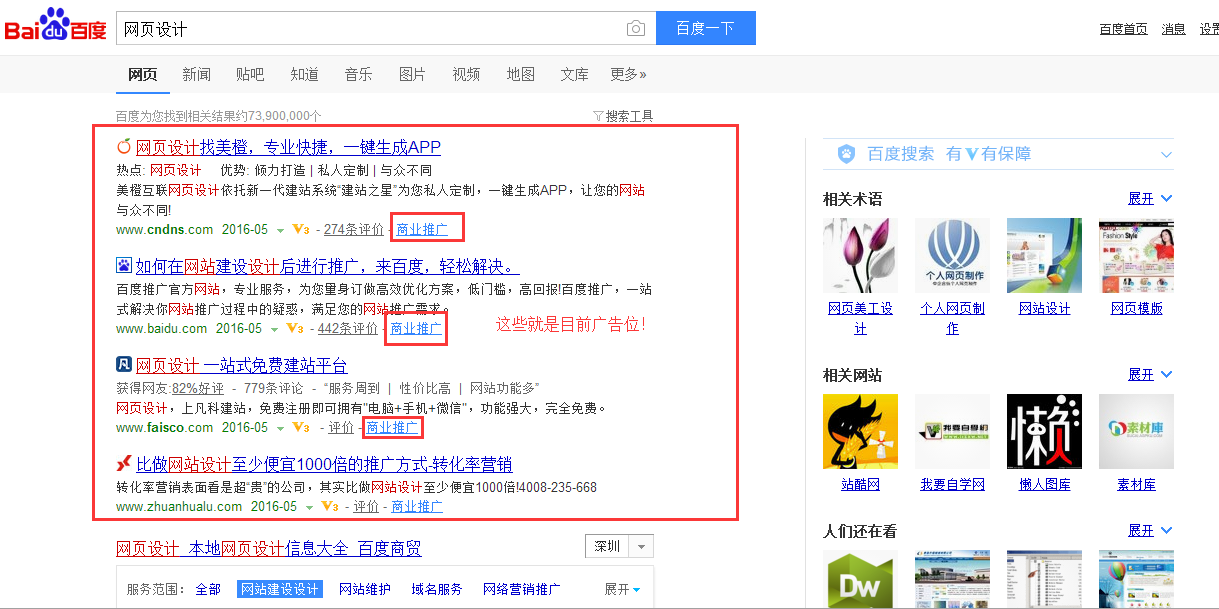The height and width of the screenshot is (609, 1219).
Task: Open 个人网页制作 thumbnail
Action: [x=952, y=256]
